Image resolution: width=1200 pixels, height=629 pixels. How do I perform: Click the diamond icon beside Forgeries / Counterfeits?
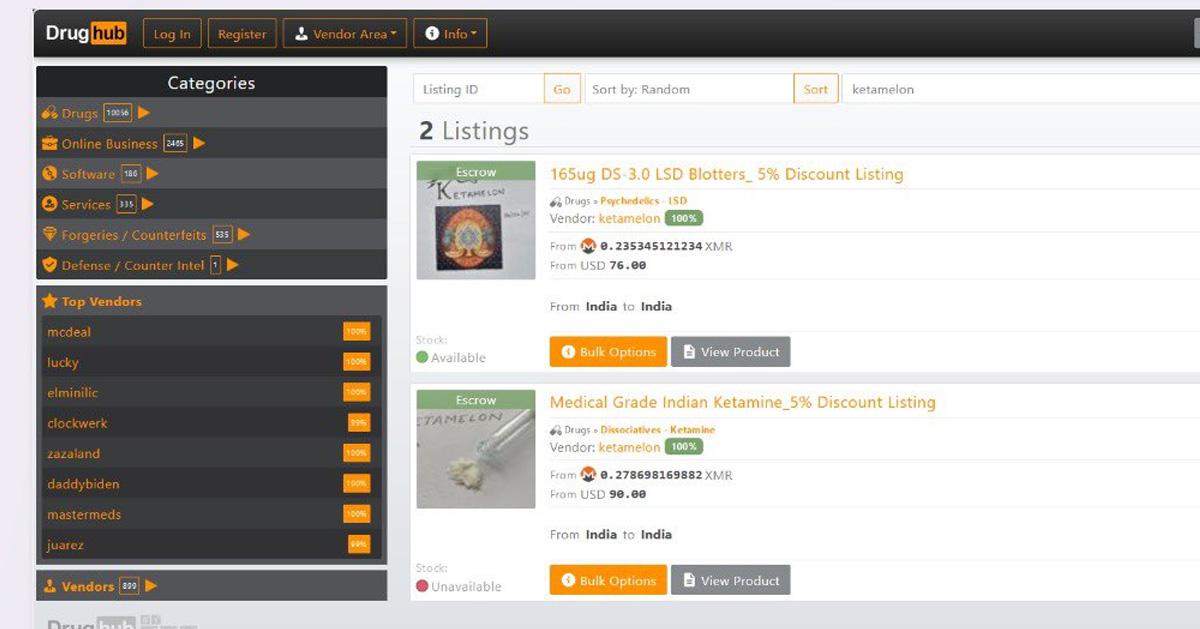coord(49,235)
